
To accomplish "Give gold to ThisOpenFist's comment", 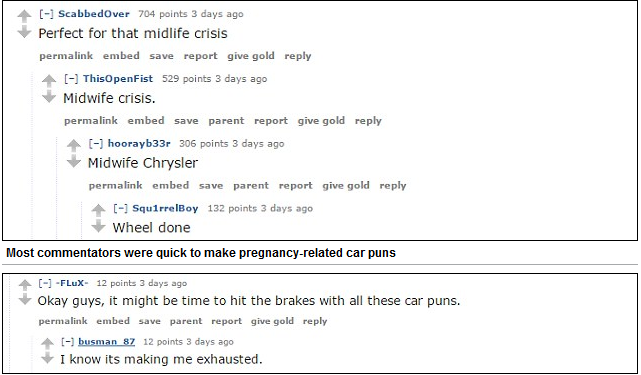I will pos(321,121).
